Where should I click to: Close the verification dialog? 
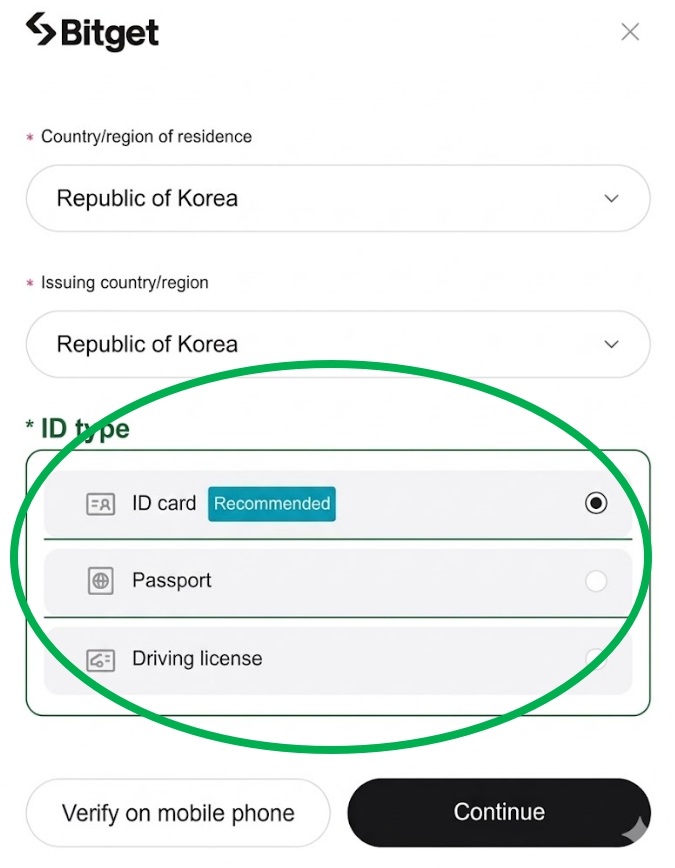pyautogui.click(x=630, y=31)
